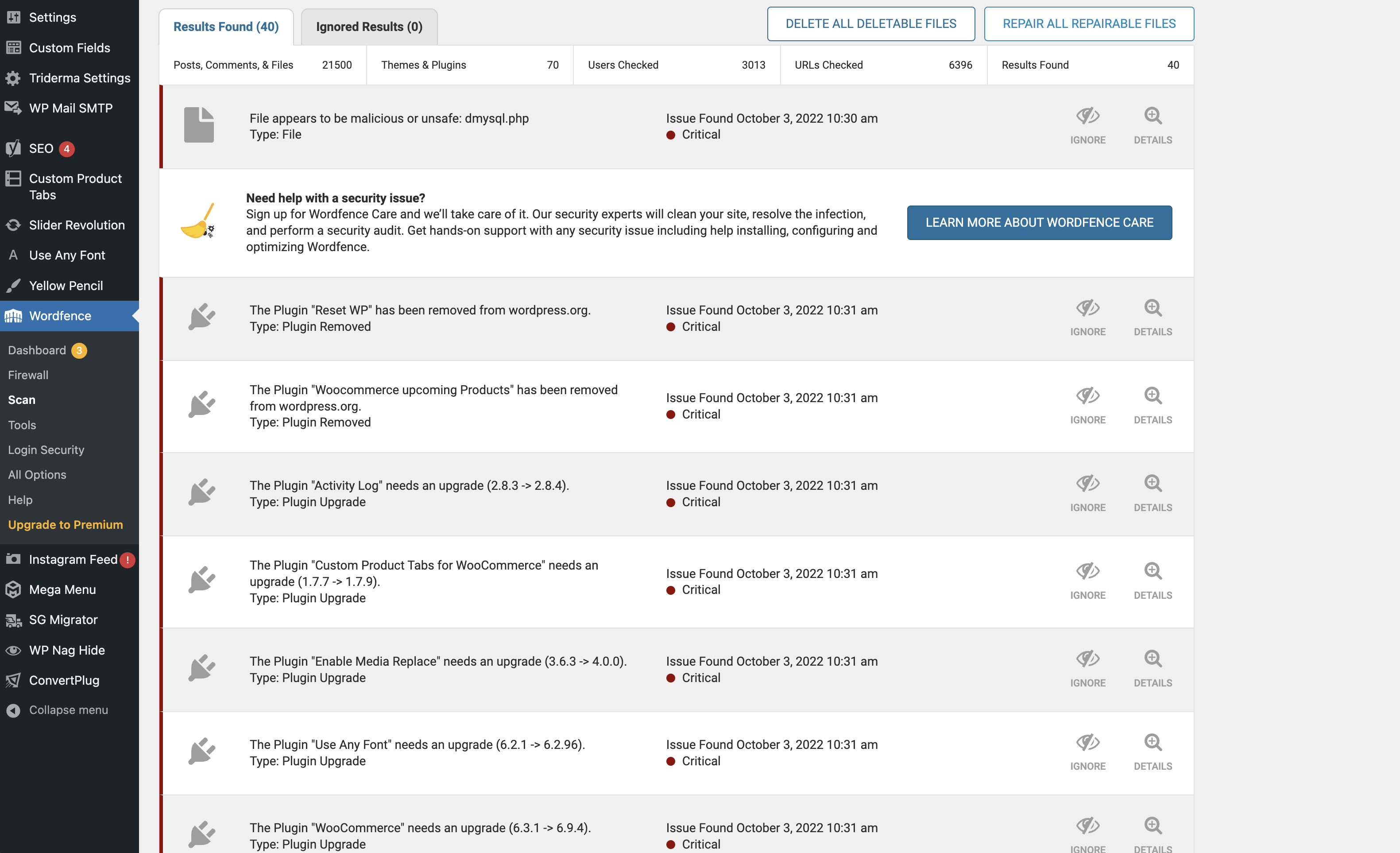Open Wordfence Dashboard submenu item
Viewport: 1400px width, 853px height.
(37, 350)
